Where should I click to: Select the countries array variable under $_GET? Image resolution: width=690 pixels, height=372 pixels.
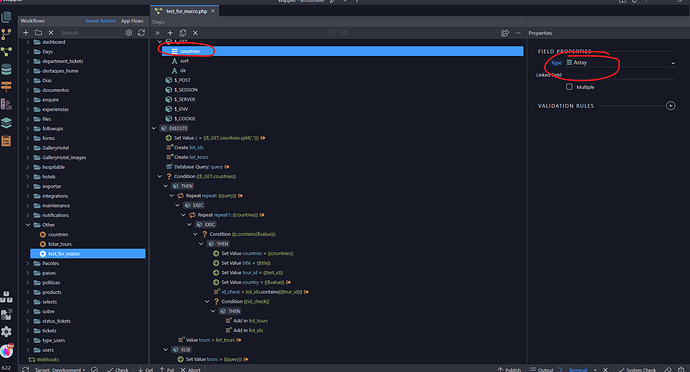(342, 51)
